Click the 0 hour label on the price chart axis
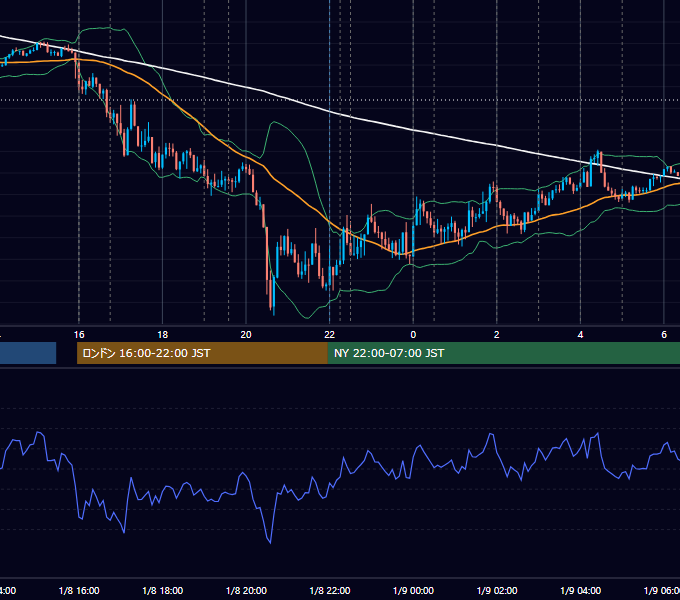 pyautogui.click(x=413, y=335)
